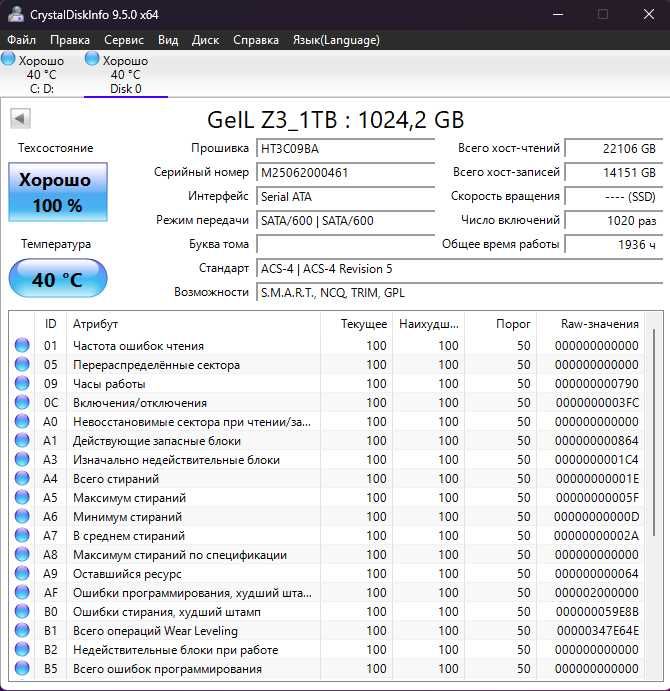670x691 pixels.
Task: Open the Сервис menu
Action: pyautogui.click(x=124, y=40)
